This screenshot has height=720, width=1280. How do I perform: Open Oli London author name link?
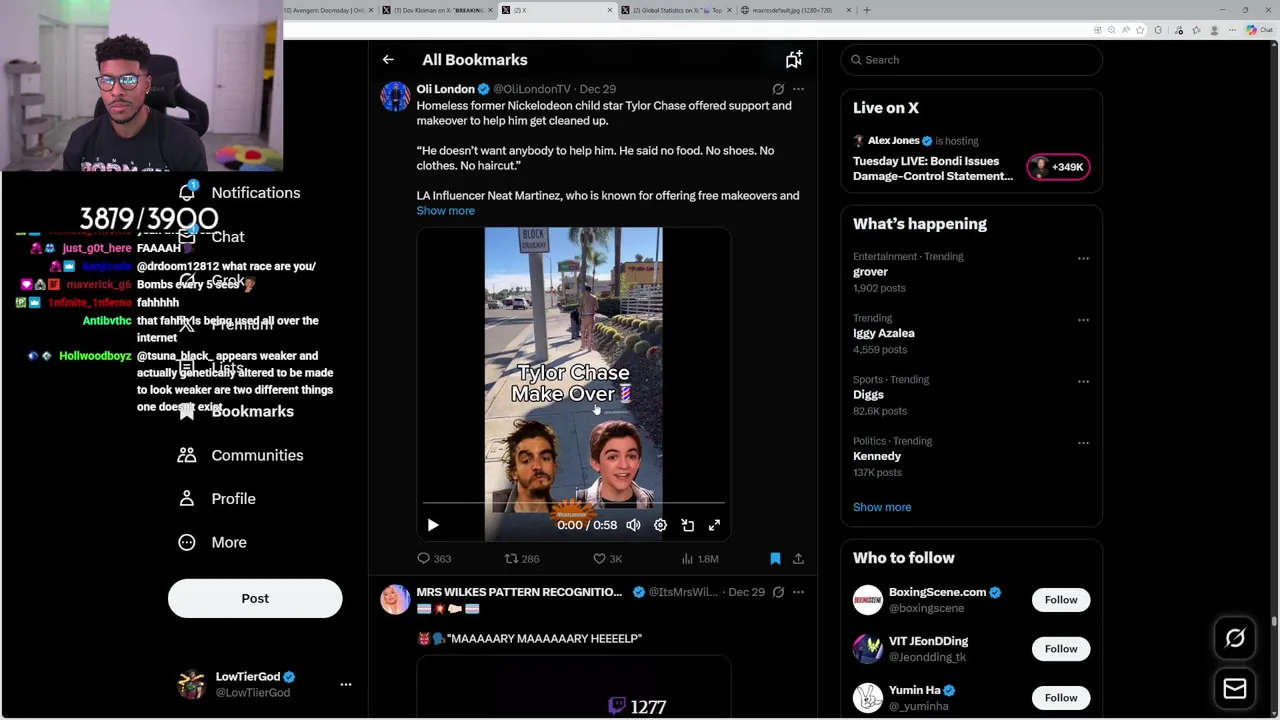[x=445, y=89]
